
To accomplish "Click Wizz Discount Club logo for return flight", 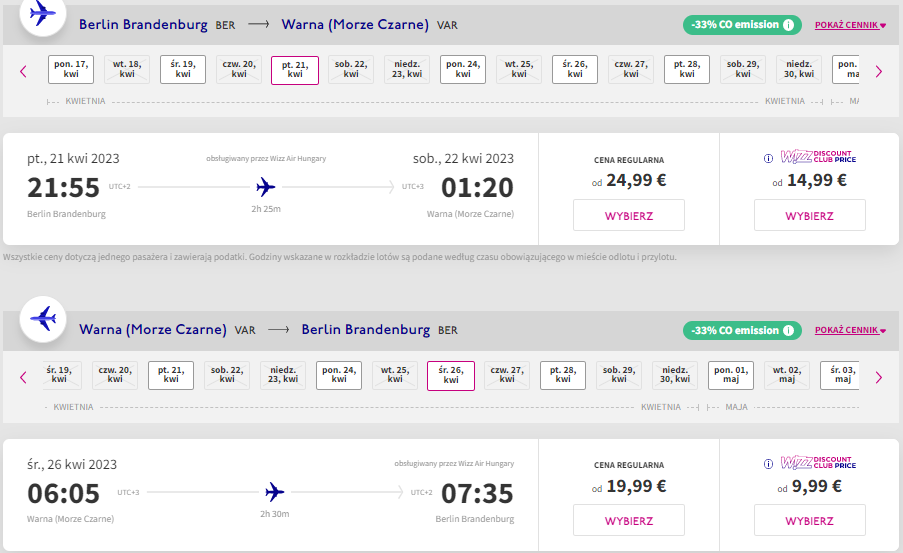I will pos(818,463).
